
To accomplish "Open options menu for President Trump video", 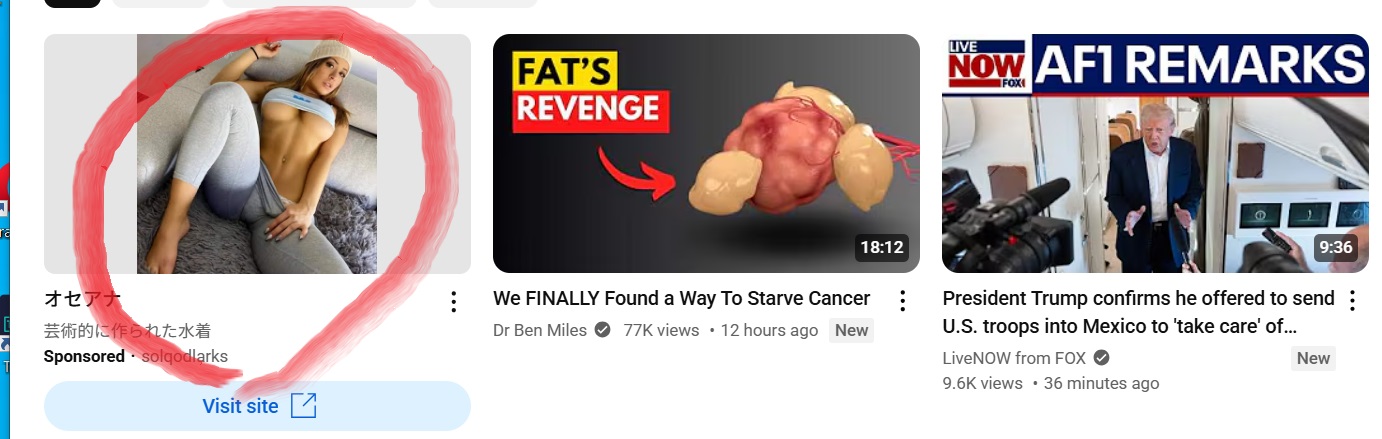I will click(1352, 301).
